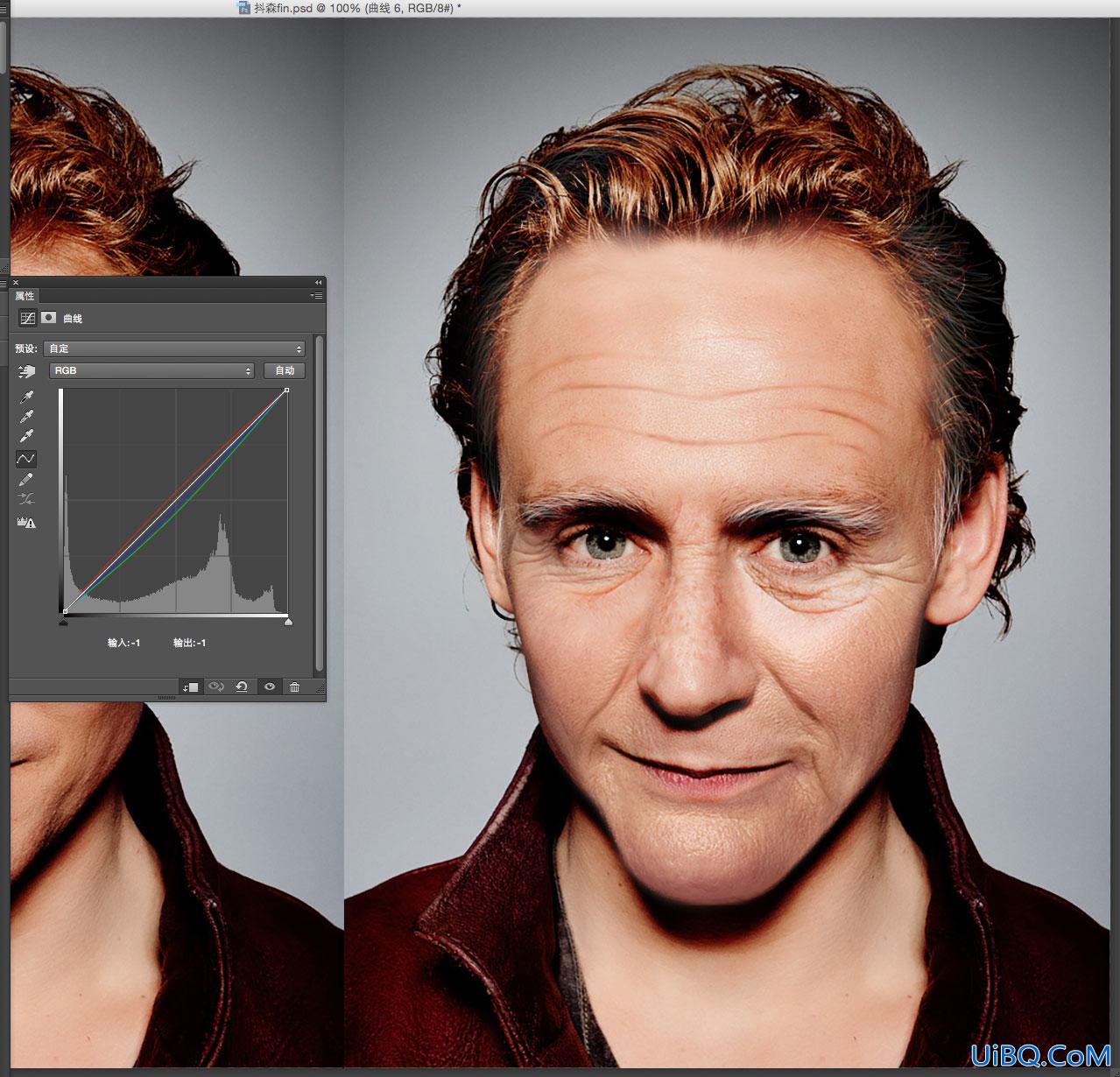Close the Properties panel
Image resolution: width=1120 pixels, height=1077 pixels.
click(x=16, y=283)
